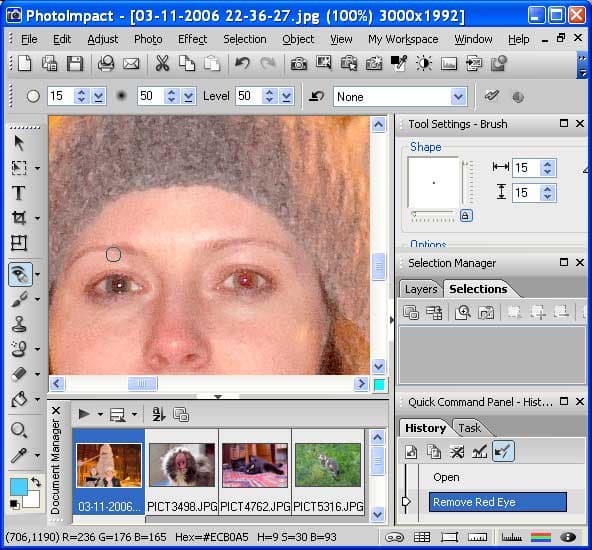Swap foreground and background colors

tap(36, 481)
